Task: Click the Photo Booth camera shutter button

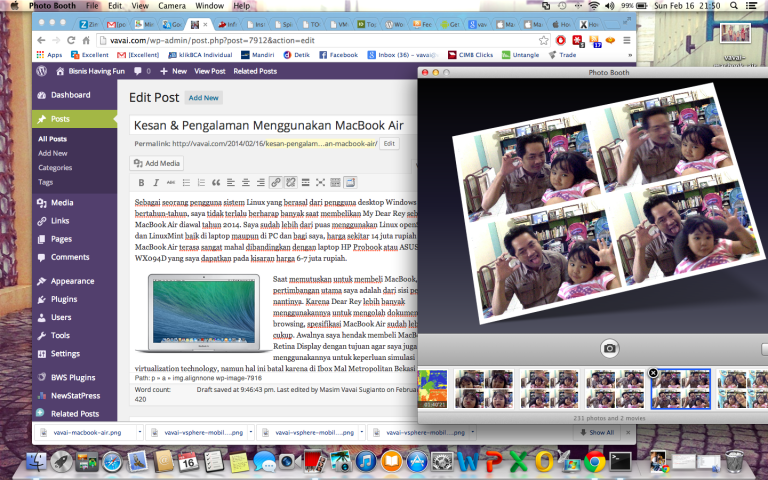Action: coord(609,348)
